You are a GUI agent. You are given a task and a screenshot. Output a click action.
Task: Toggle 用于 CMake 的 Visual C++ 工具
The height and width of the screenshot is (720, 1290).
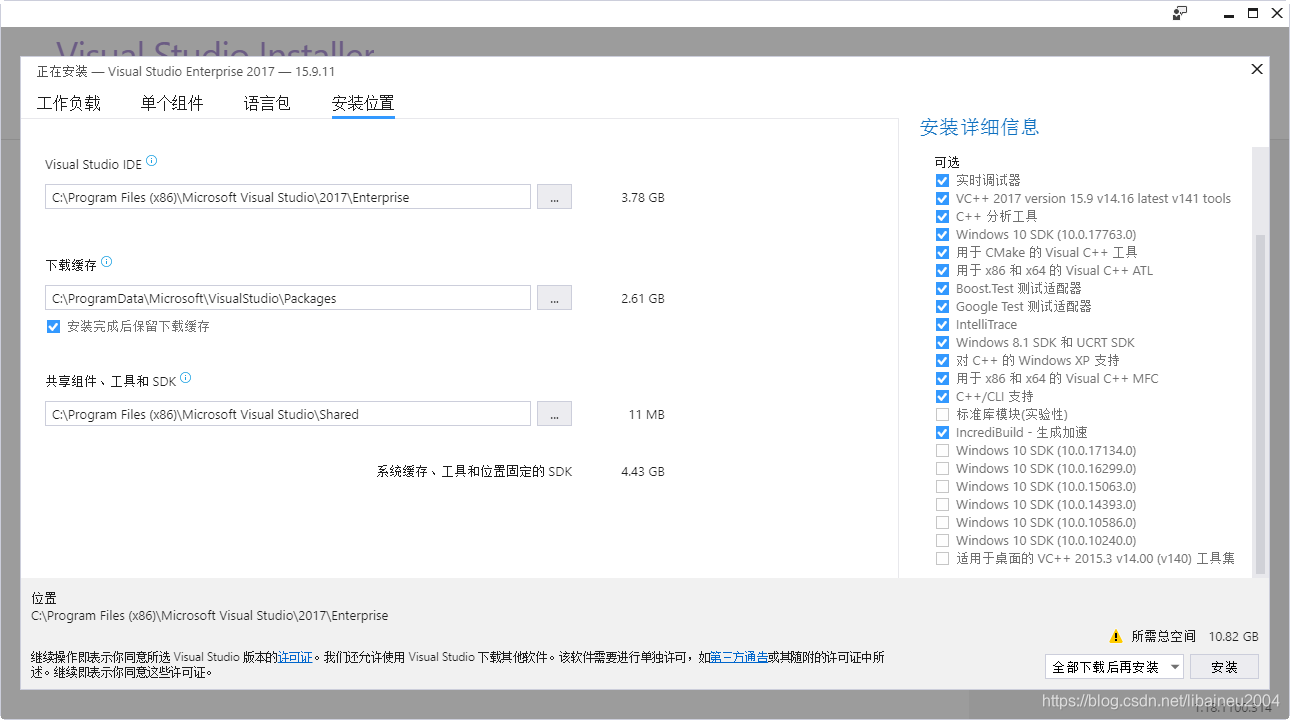pos(942,252)
